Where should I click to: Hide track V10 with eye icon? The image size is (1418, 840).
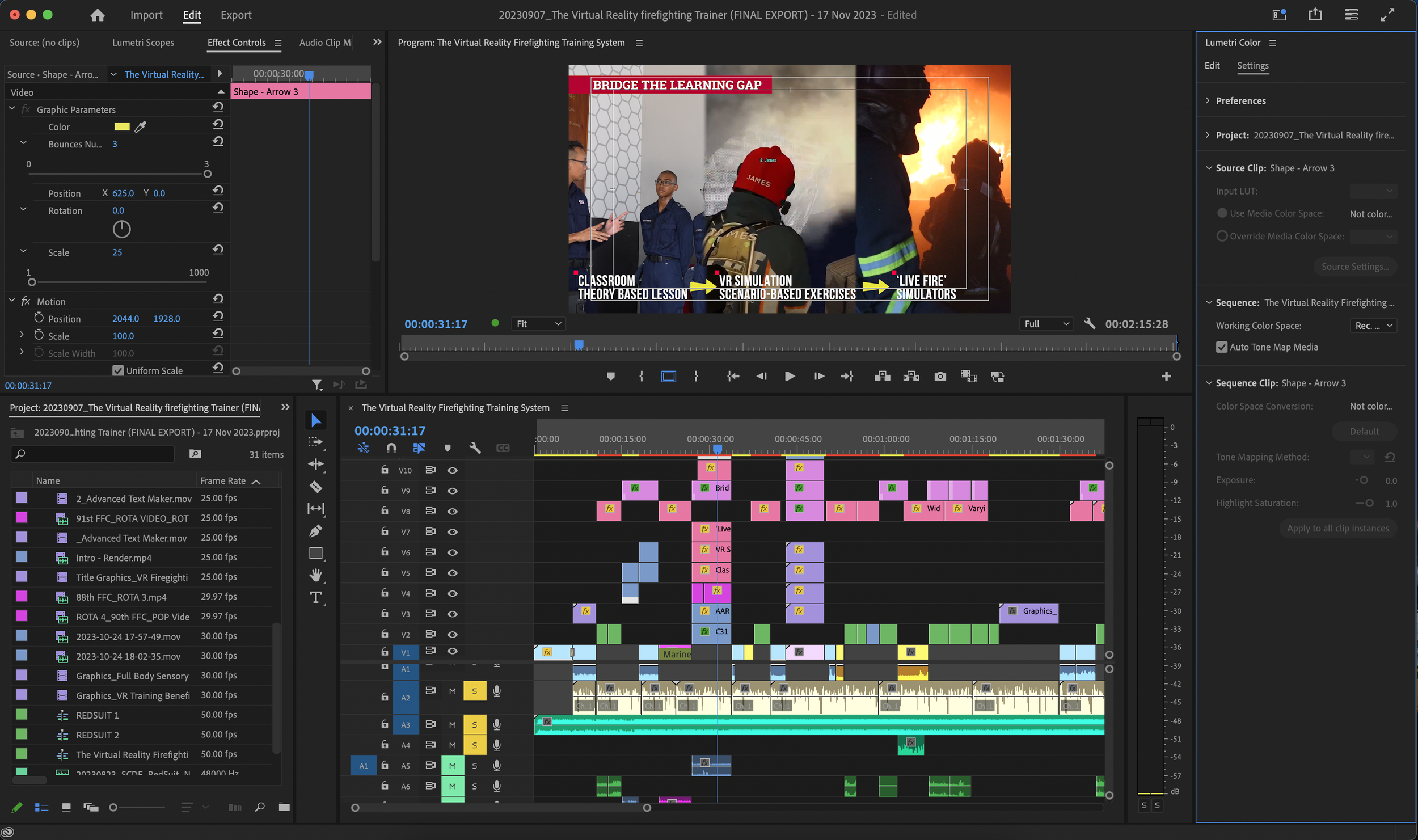point(452,470)
